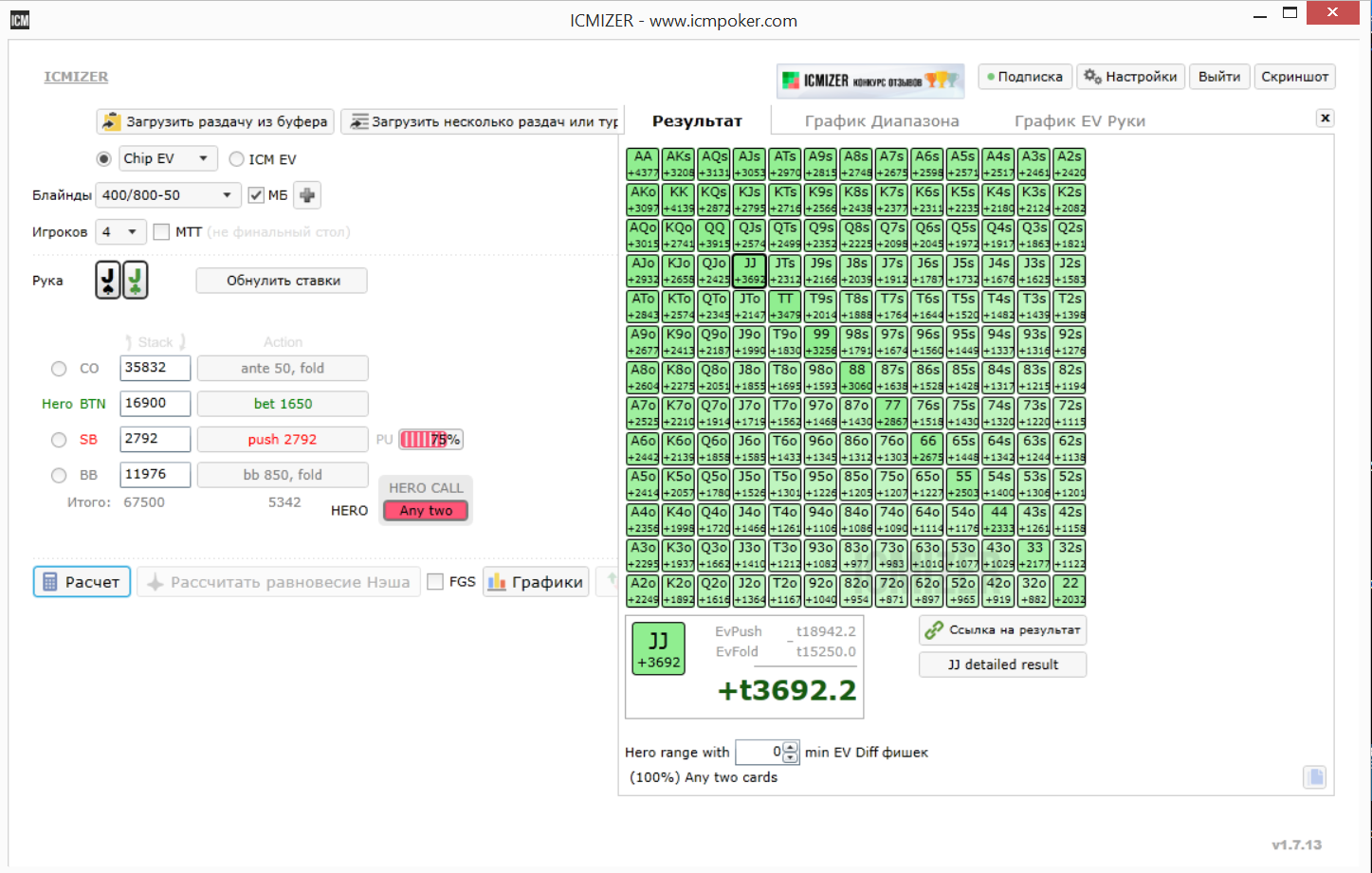Switch to the График EV Руки tab
The width and height of the screenshot is (1372, 873).
[1080, 121]
